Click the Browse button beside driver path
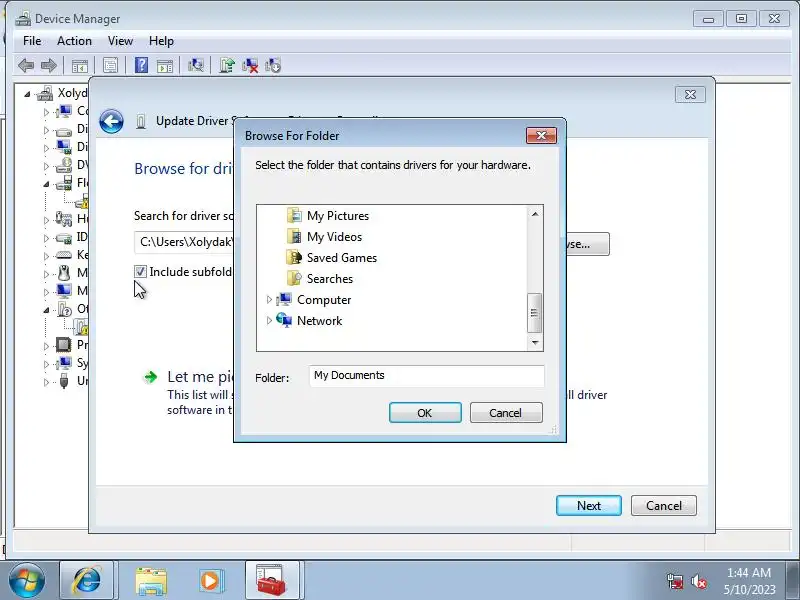Viewport: 800px width, 600px height. pyautogui.click(x=587, y=244)
